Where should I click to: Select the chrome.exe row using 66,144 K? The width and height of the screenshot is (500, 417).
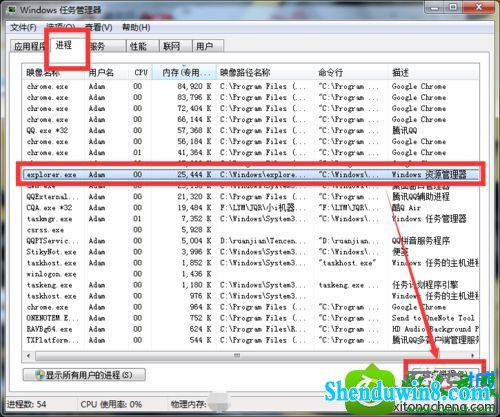(x=251, y=119)
